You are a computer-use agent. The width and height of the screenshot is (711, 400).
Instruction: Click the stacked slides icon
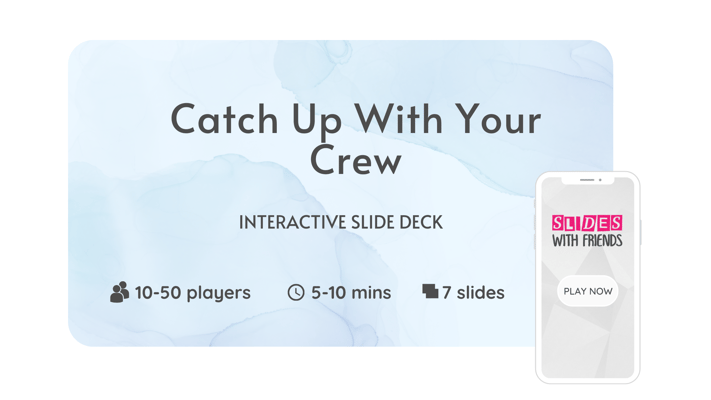click(x=430, y=291)
